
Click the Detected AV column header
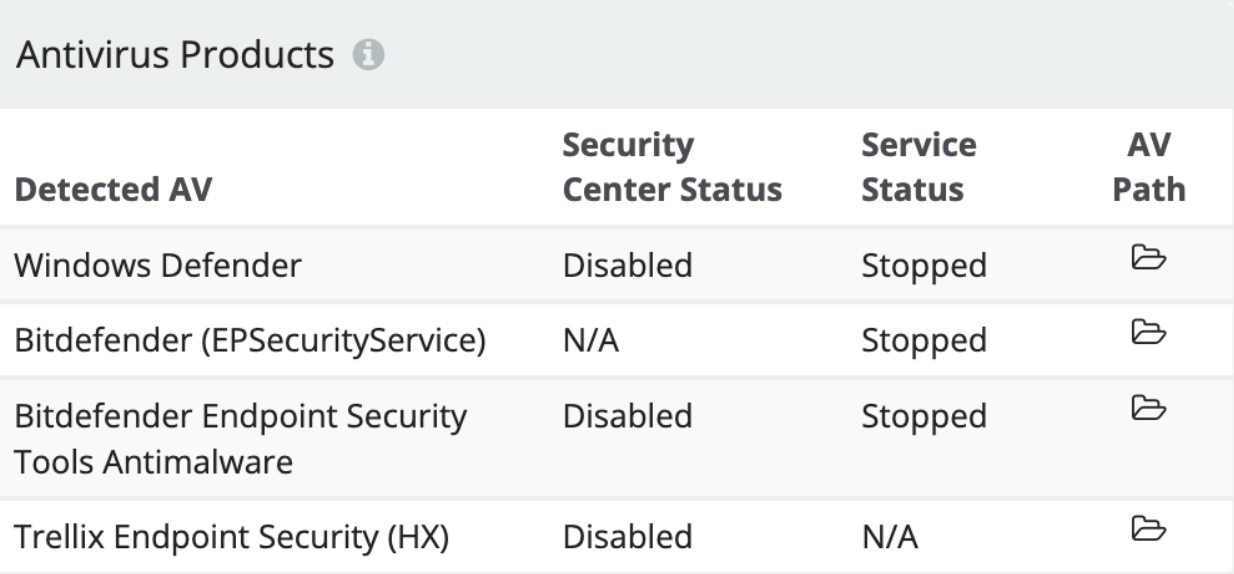click(x=114, y=190)
